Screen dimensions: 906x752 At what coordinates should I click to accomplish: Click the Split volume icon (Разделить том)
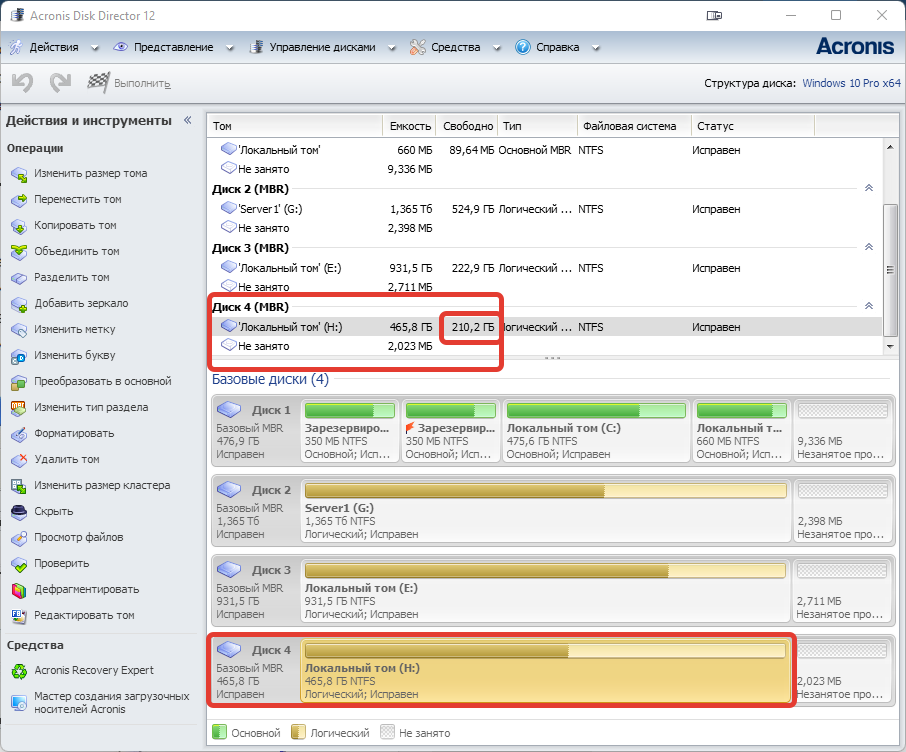[19, 278]
